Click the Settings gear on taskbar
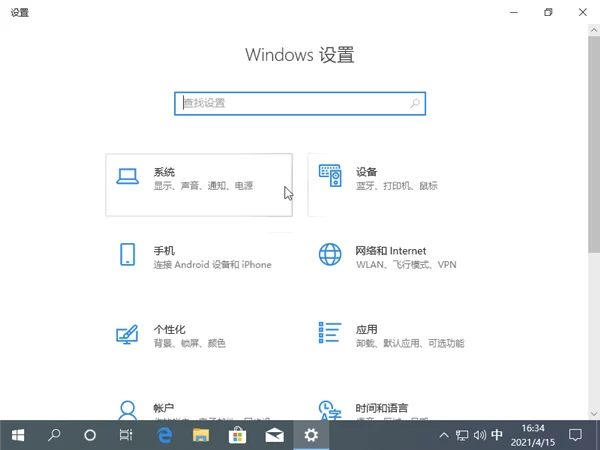Image resolution: width=600 pixels, height=450 pixels. coord(311,435)
